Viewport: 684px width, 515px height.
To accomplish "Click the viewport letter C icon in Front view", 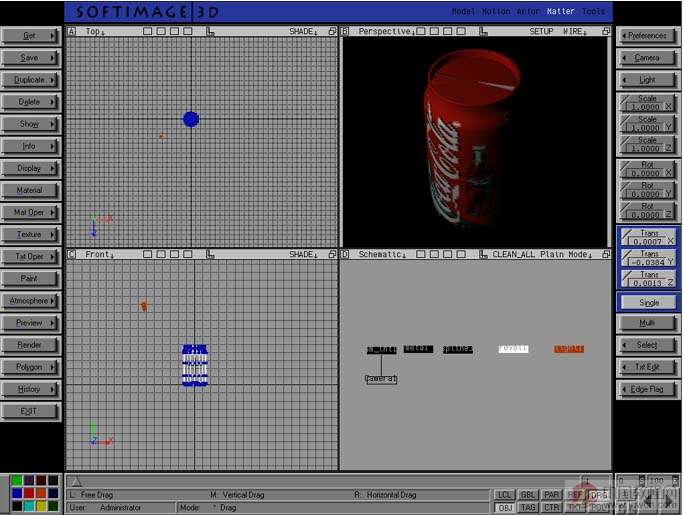I will (x=72, y=254).
